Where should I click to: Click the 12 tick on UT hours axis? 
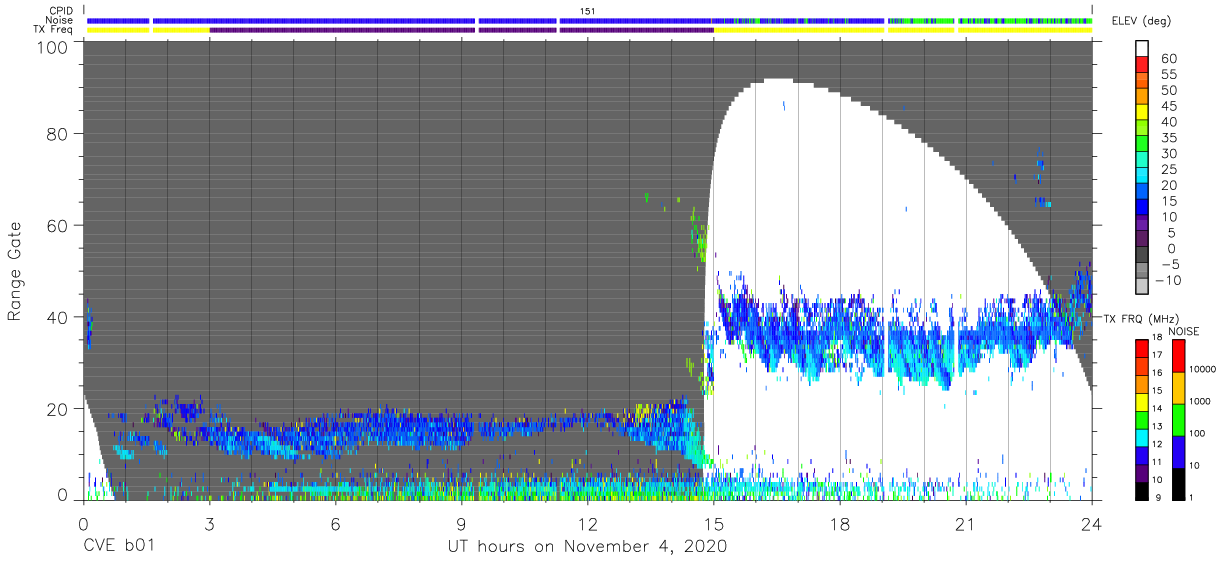[587, 524]
